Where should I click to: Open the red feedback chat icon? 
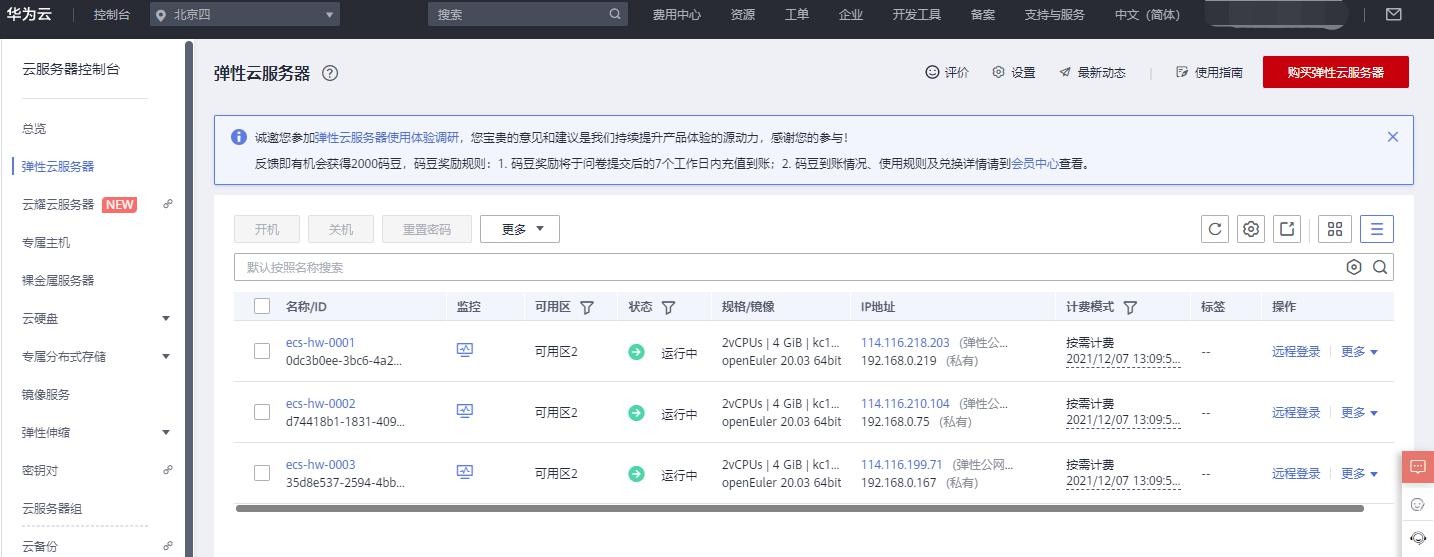(x=1417, y=467)
